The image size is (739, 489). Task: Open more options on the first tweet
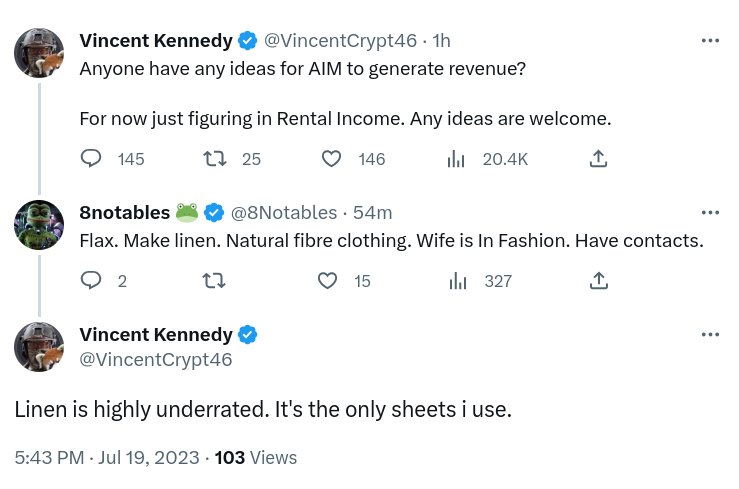tap(710, 41)
